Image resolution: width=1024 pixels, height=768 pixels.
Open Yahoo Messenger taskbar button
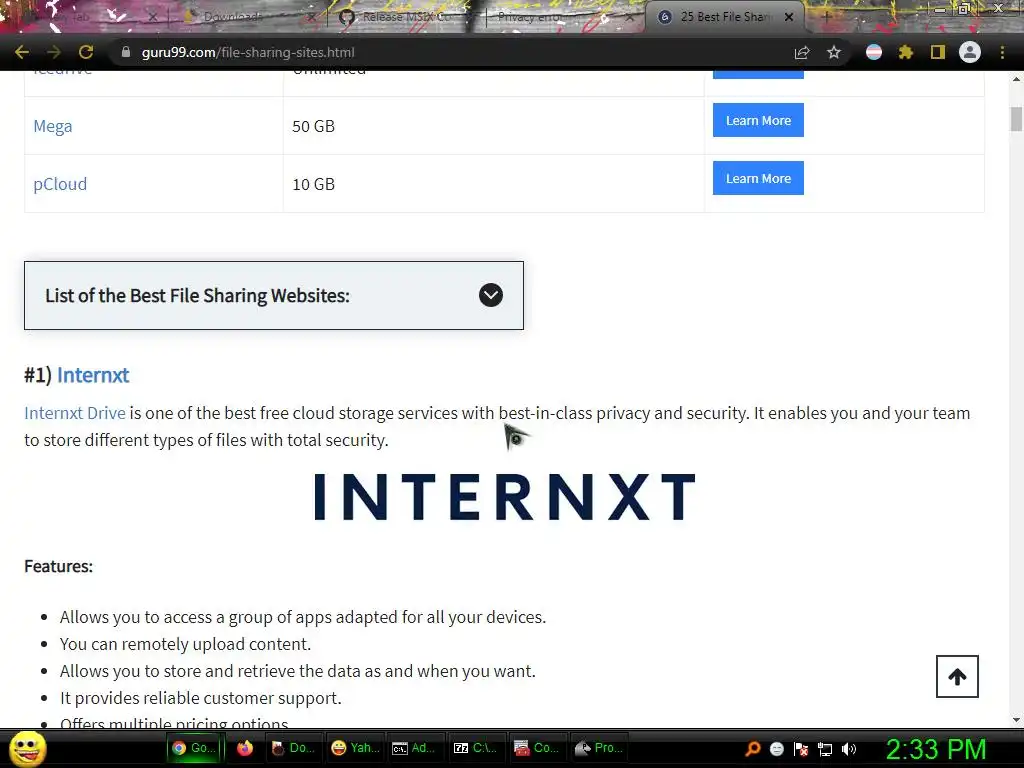click(x=356, y=748)
